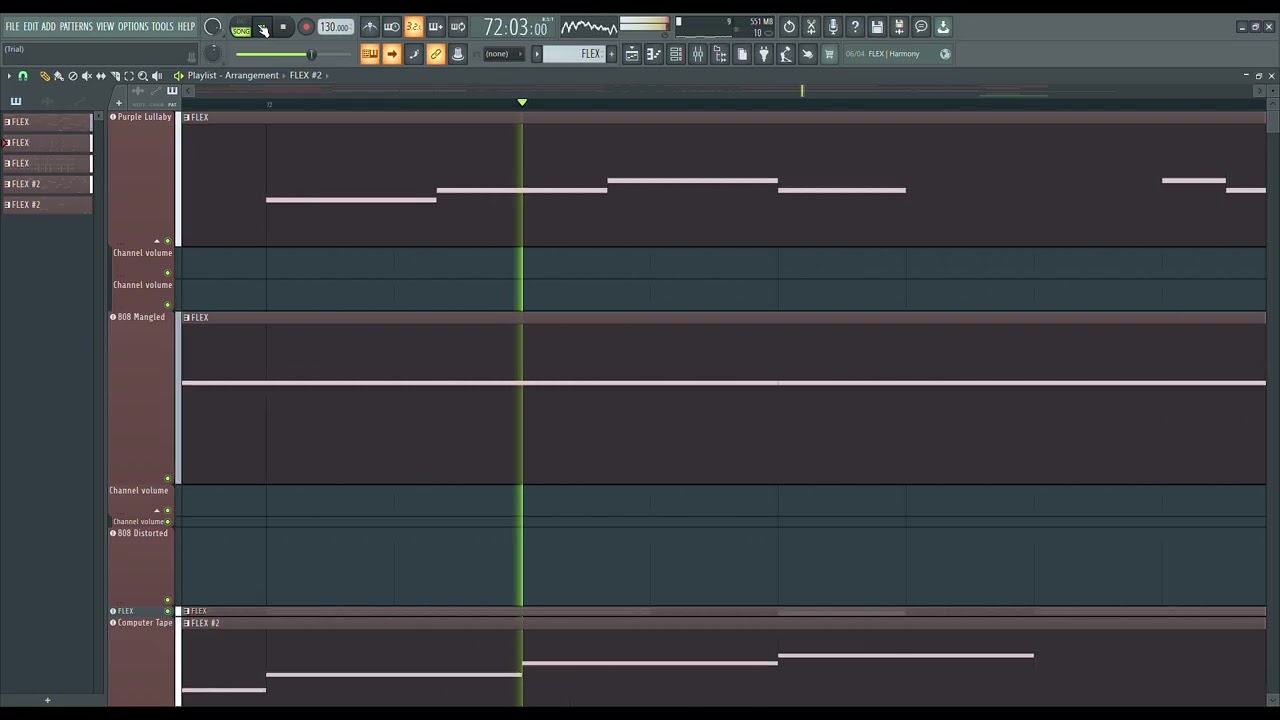The image size is (1280, 720).
Task: Click the green slider handle beside the knob
Action: point(311,54)
